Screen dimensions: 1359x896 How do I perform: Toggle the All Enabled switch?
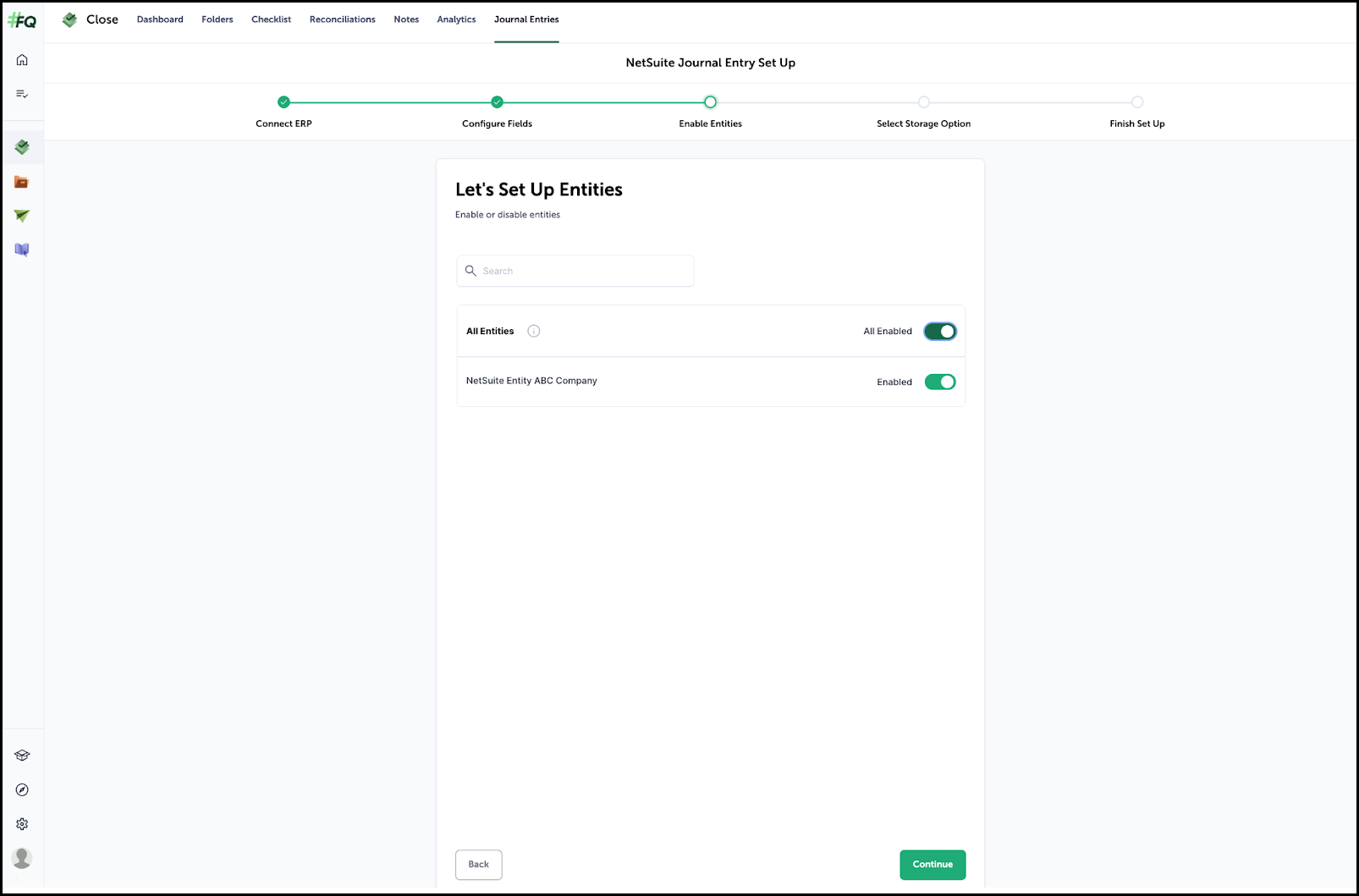point(939,332)
